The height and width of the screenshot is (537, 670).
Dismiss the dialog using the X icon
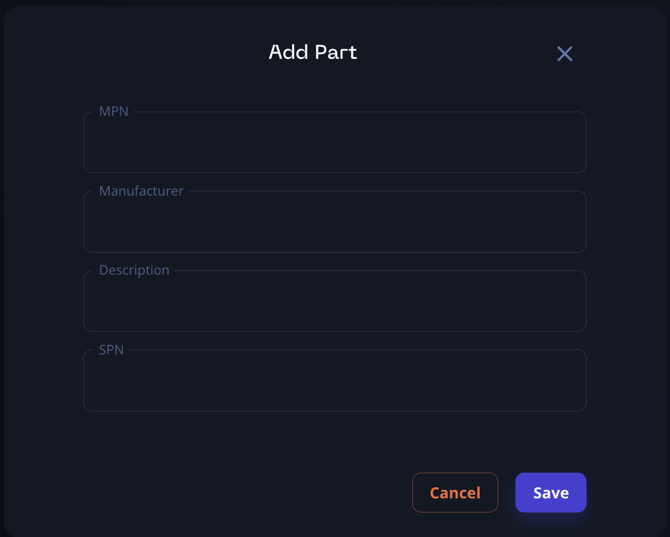[565, 54]
